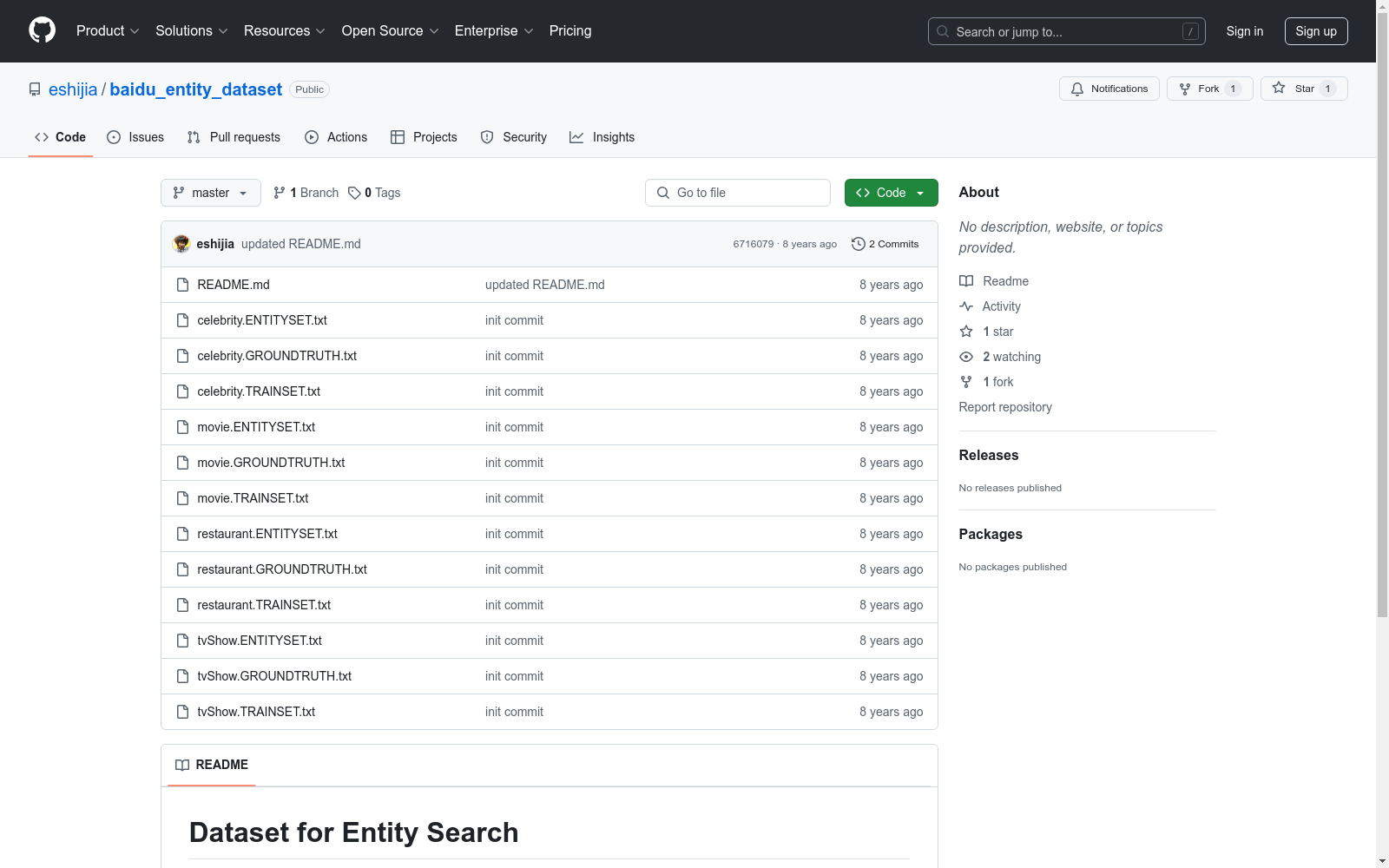Expand the Resources menu

point(285,31)
